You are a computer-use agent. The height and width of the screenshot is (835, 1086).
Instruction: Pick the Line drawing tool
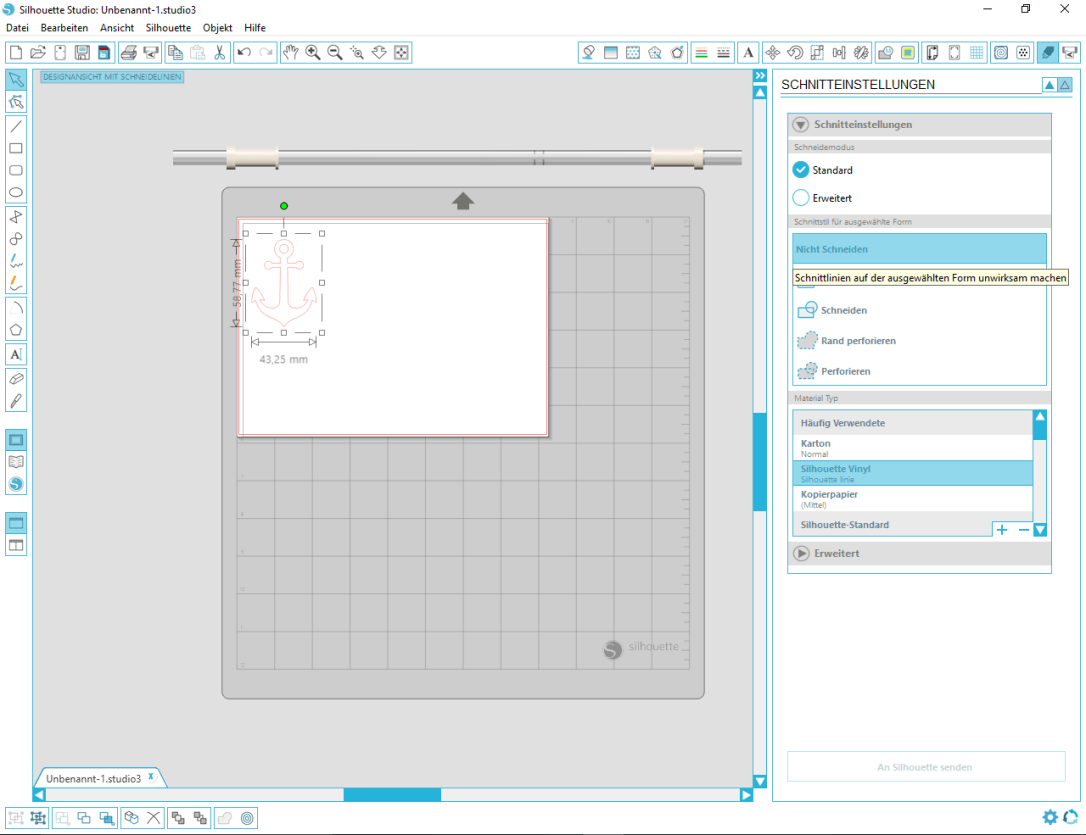(x=16, y=126)
